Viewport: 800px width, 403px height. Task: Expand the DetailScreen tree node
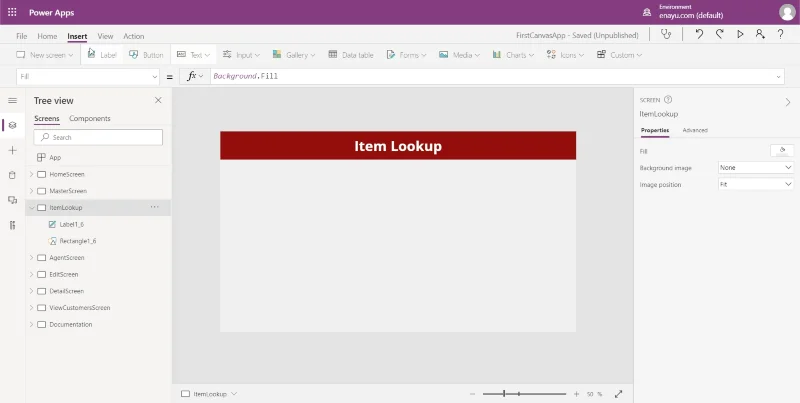click(31, 291)
